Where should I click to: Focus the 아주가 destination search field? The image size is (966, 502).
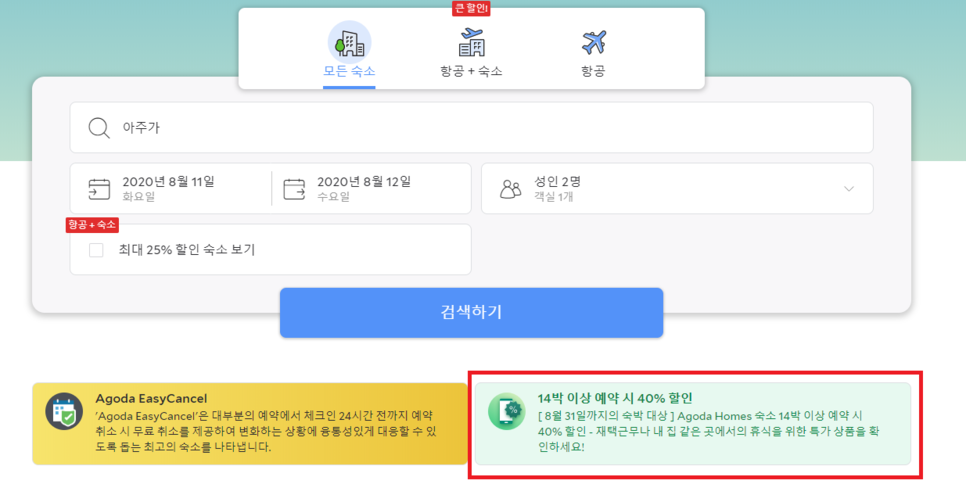coord(471,128)
